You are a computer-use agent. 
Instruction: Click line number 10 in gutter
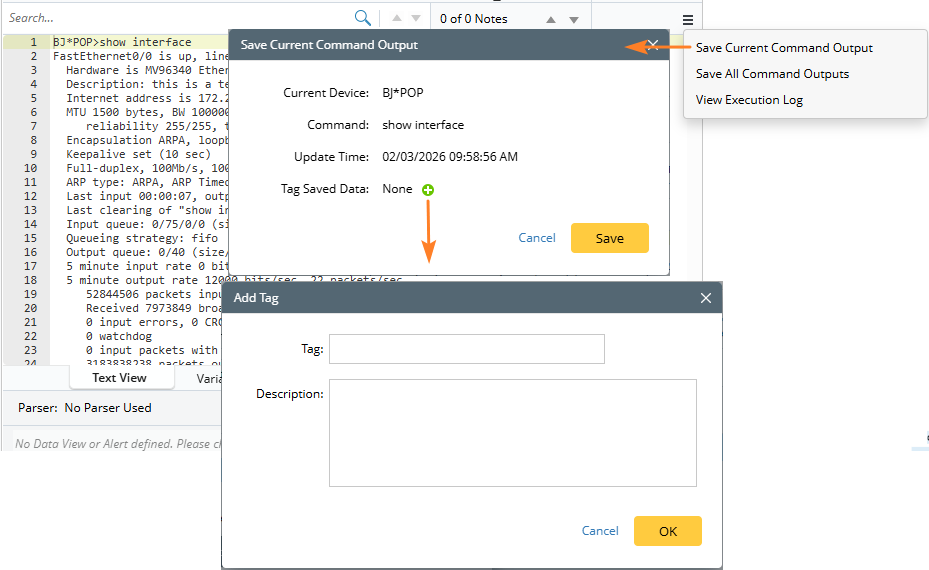point(30,168)
